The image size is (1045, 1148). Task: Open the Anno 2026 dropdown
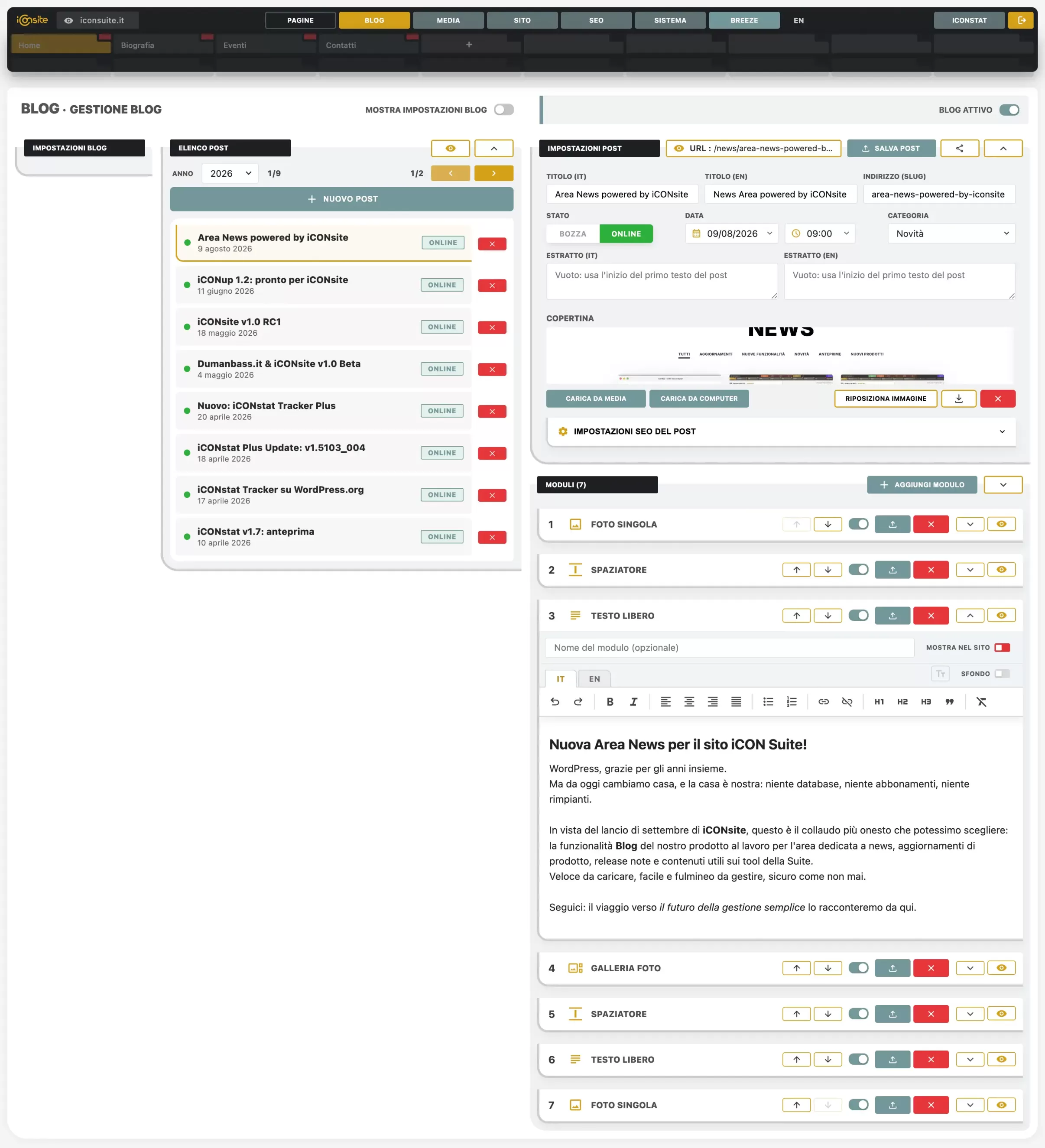[x=230, y=173]
